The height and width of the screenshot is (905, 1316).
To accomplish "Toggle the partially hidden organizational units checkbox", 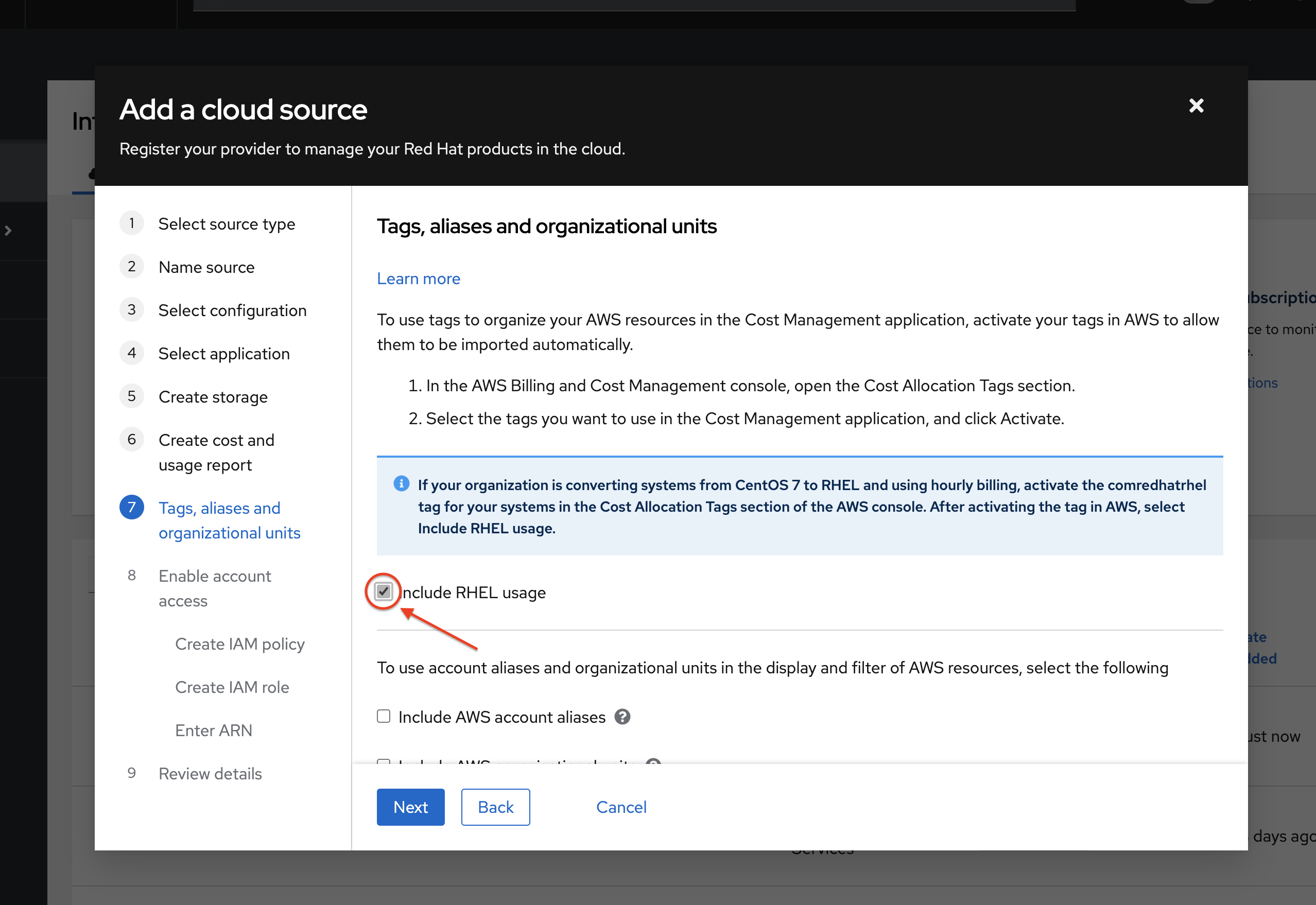I will pyautogui.click(x=384, y=761).
